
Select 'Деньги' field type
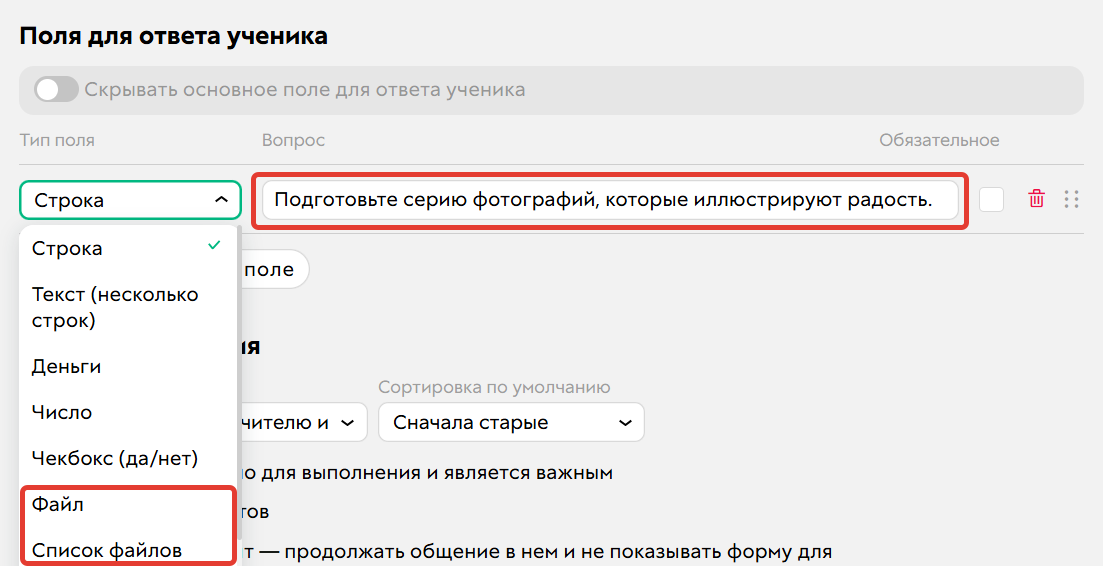tap(127, 366)
